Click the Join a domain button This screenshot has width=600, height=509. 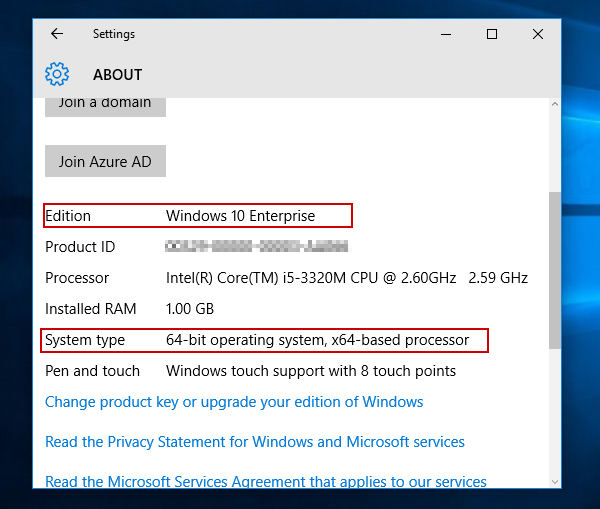pyautogui.click(x=105, y=107)
